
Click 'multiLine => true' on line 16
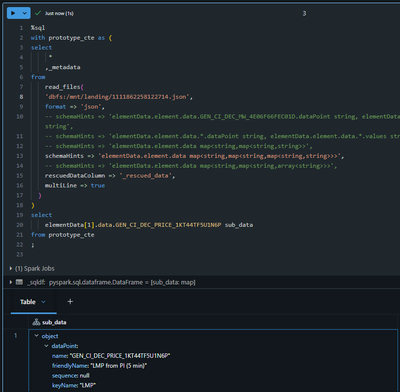pyautogui.click(x=75, y=185)
